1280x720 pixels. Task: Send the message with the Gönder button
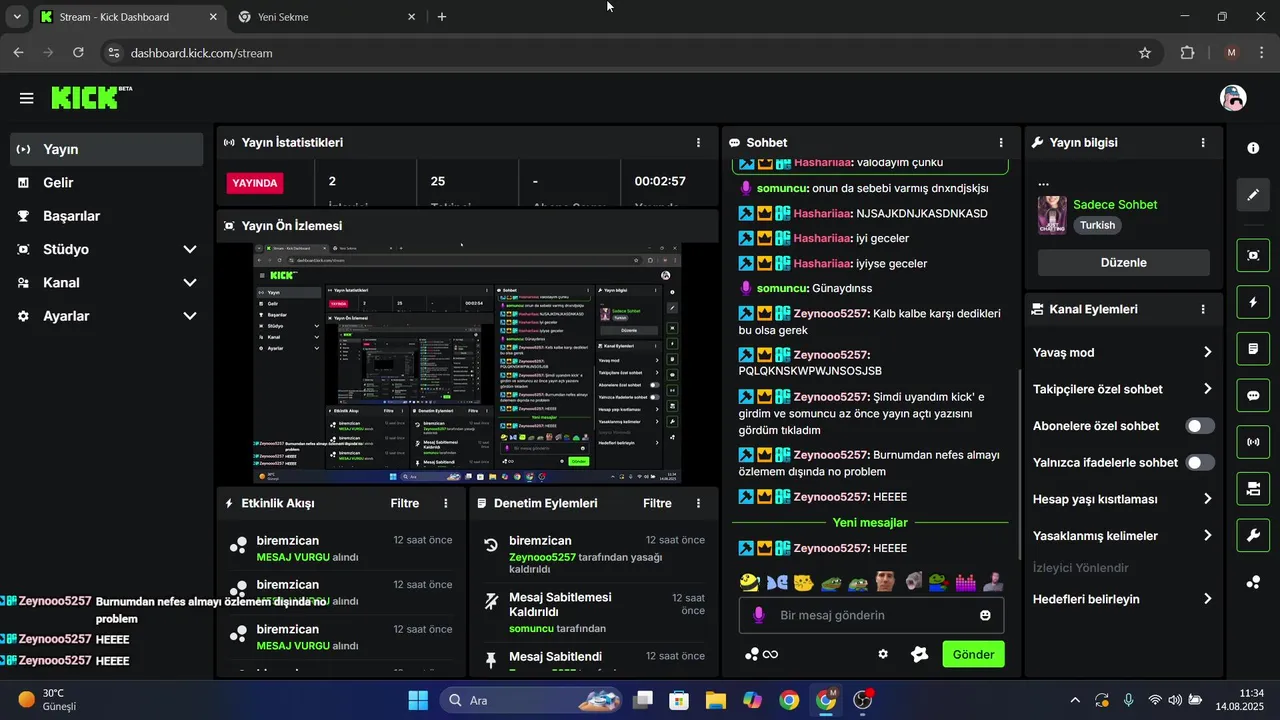[x=973, y=654]
